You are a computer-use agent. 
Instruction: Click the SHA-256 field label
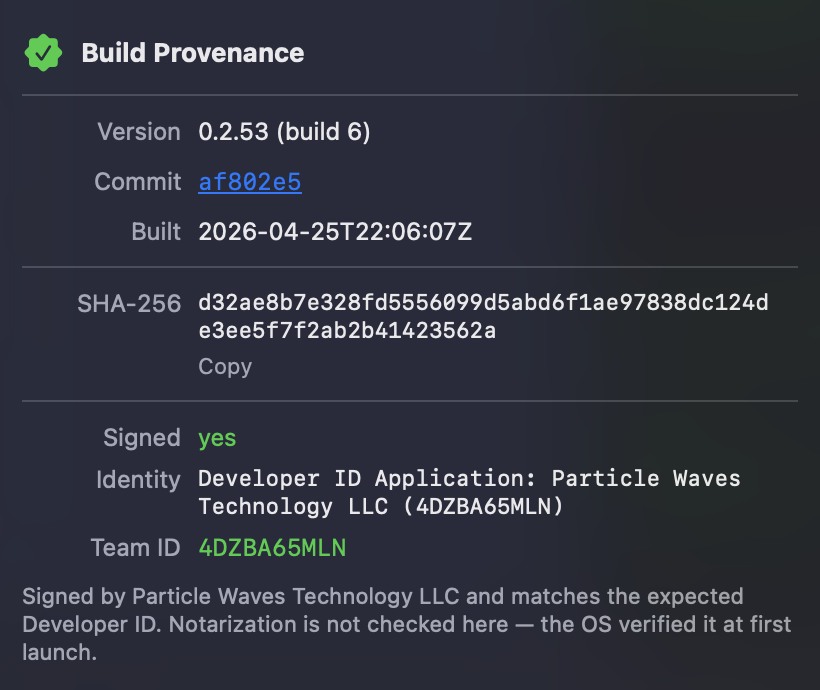coord(129,304)
